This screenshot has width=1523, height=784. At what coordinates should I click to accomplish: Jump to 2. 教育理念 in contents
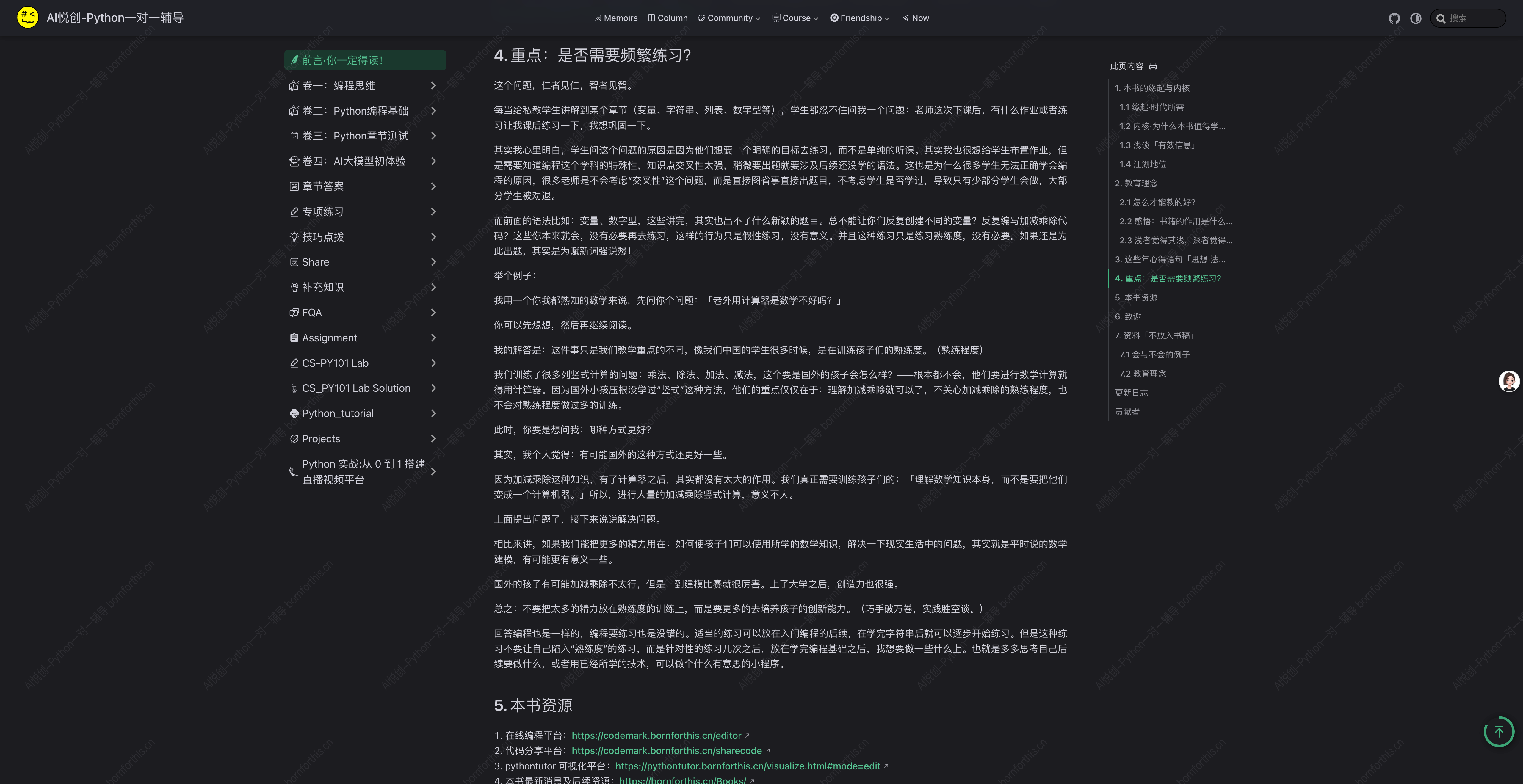point(1136,183)
